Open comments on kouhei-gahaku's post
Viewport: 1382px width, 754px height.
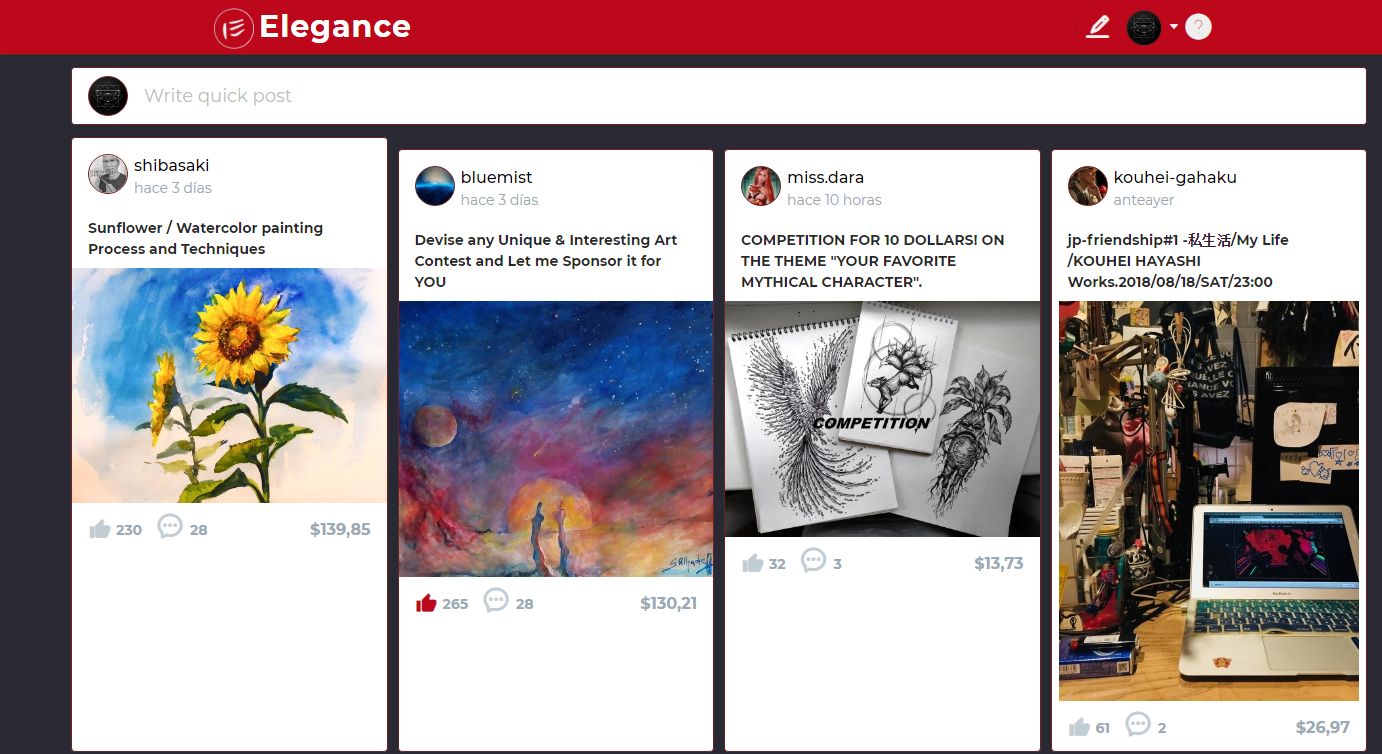[1138, 724]
